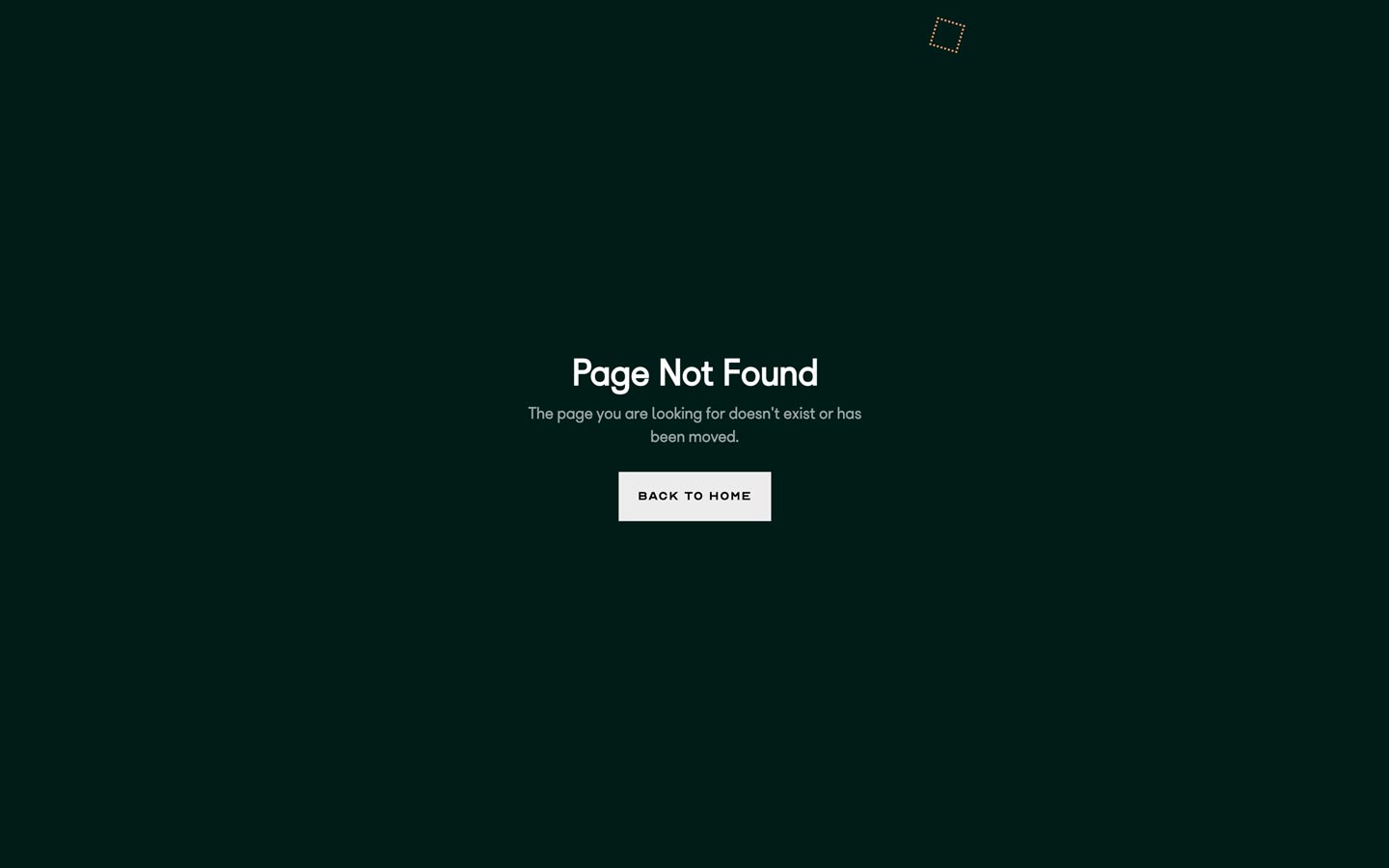Click the word "moved." in the message
Screen dimensions: 1389x868
pos(714,437)
